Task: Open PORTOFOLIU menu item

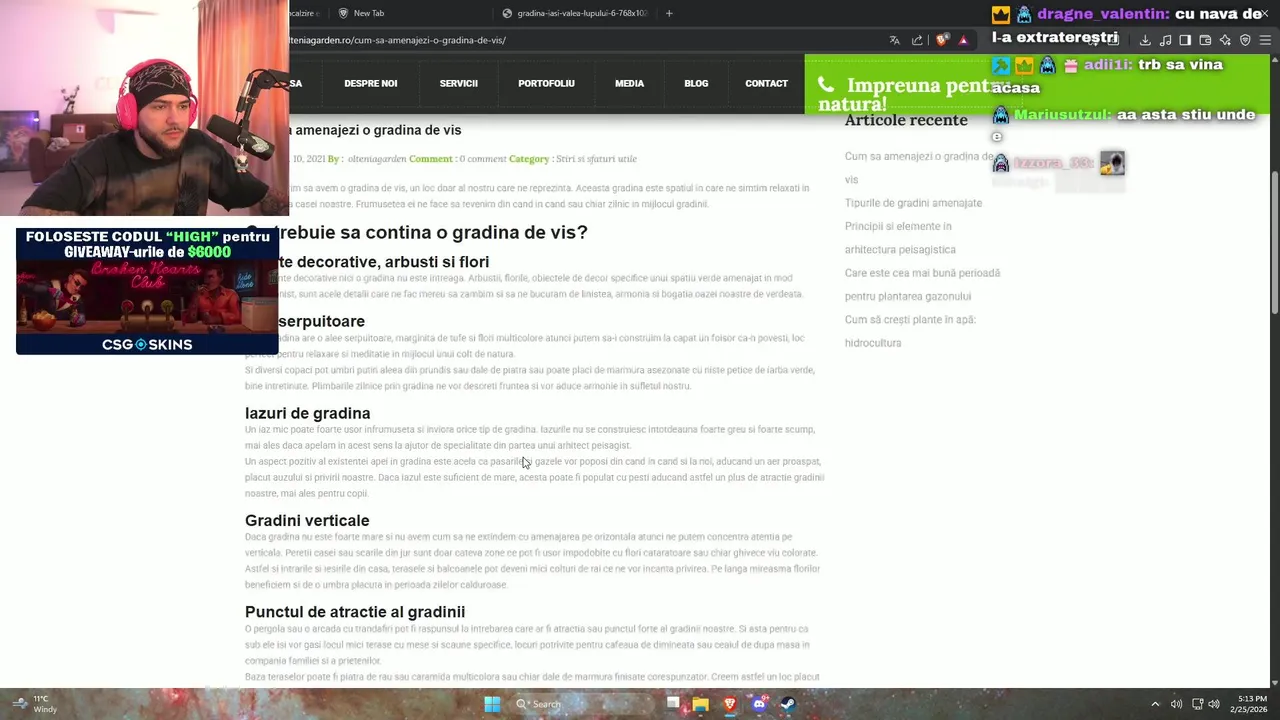Action: tap(546, 83)
